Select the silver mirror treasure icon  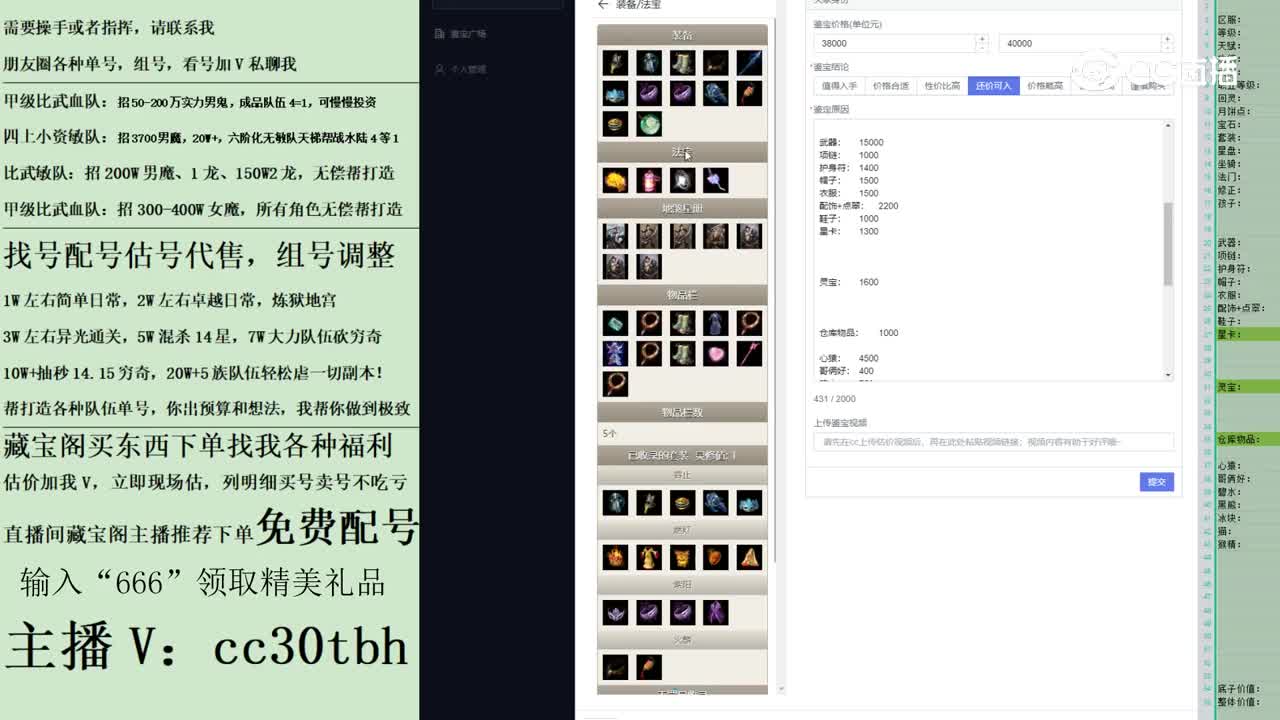click(682, 180)
